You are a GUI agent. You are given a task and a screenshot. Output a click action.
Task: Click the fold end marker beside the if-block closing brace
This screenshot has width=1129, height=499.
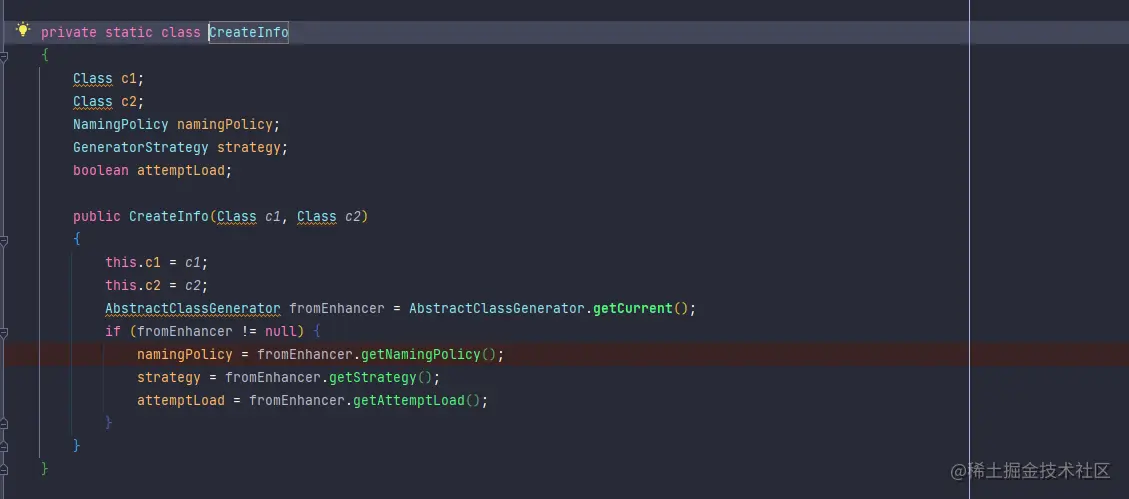pos(3,423)
